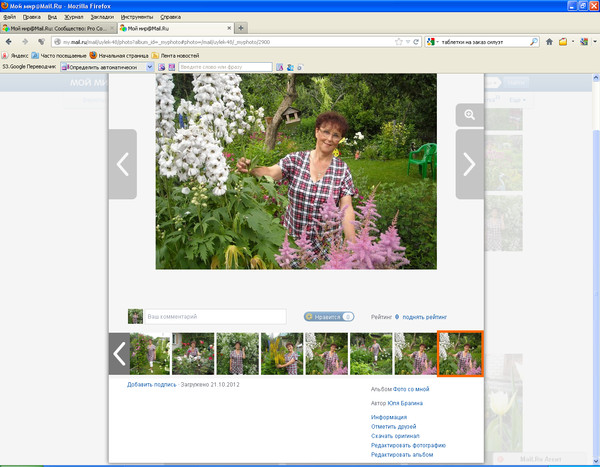Image resolution: width=600 pixels, height=467 pixels.
Task: Click the Загружено 21.10.2012 upload date text
Action: [x=210, y=384]
